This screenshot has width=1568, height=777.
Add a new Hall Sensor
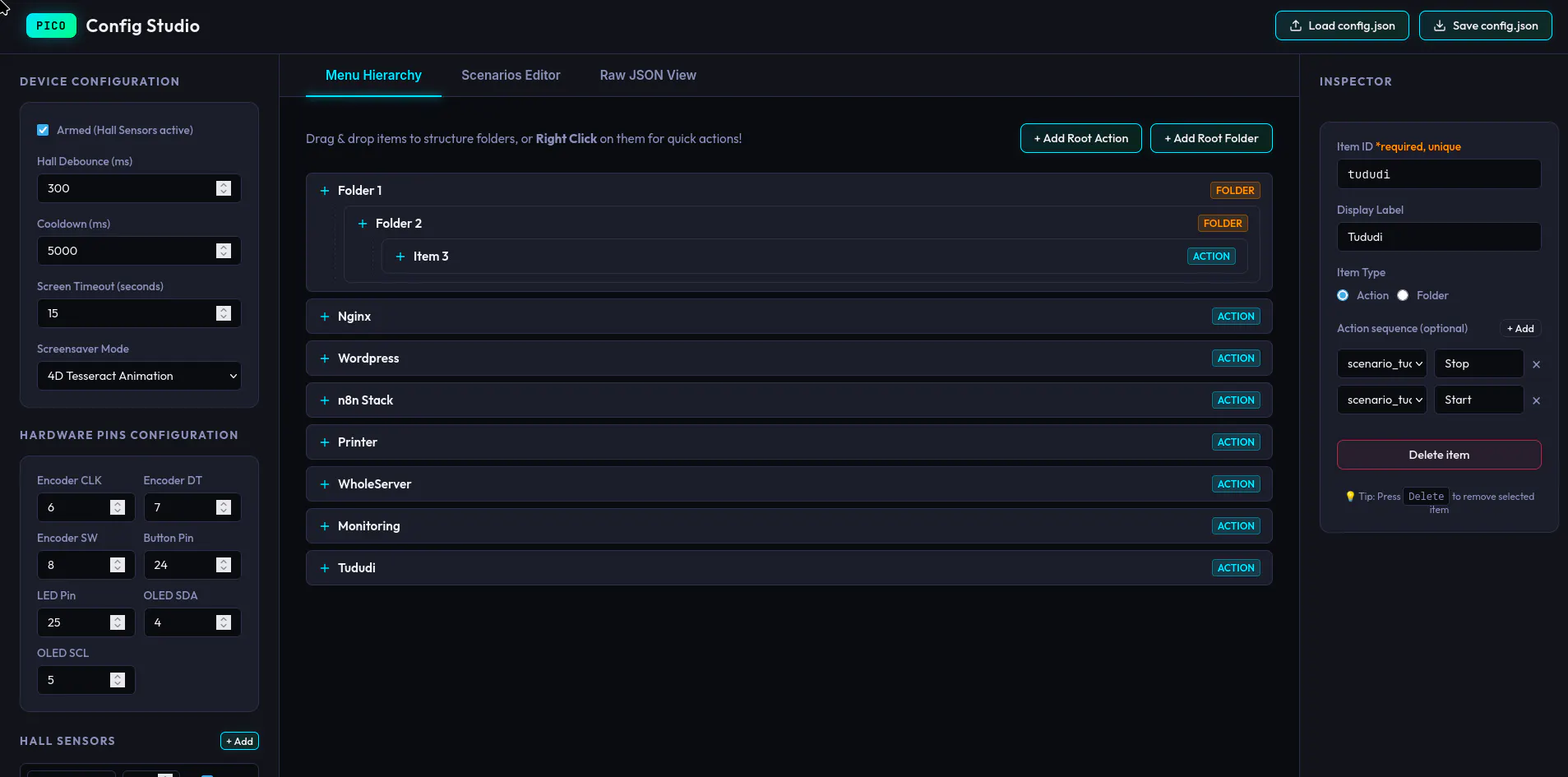239,741
